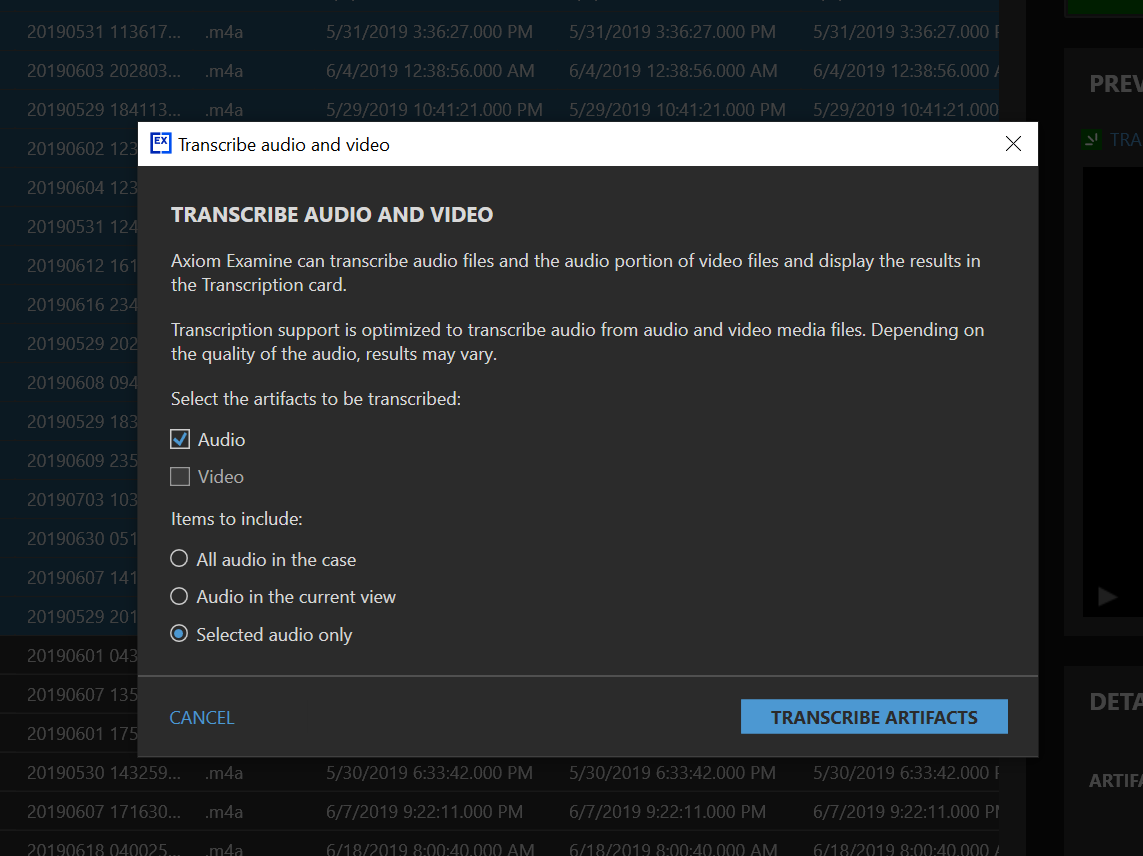Select background row 20190616 234
Screen dimensions: 1143x856
coord(69,304)
